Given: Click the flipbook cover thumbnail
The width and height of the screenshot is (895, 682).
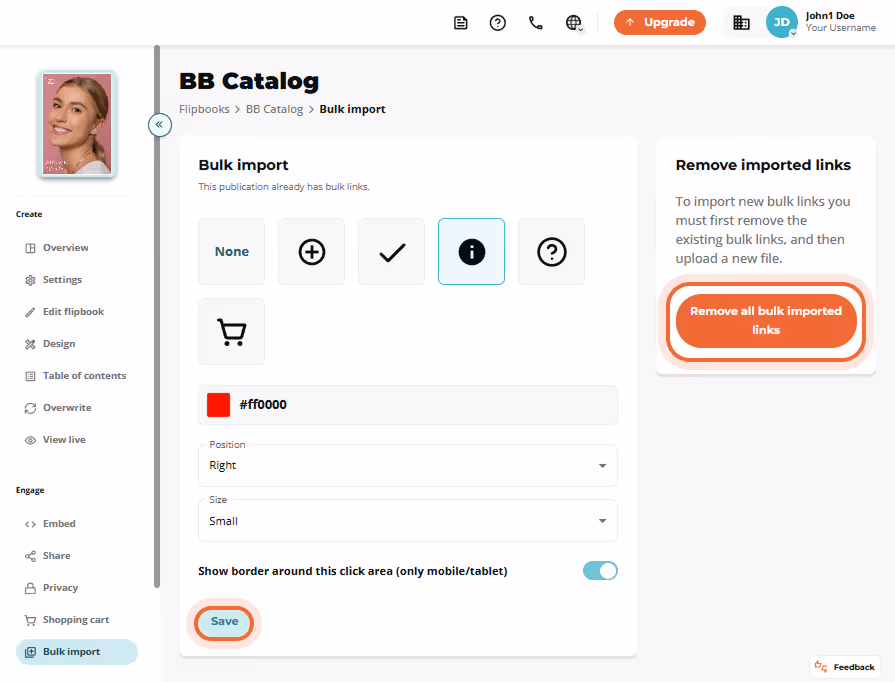Looking at the screenshot, I should tap(77, 124).
